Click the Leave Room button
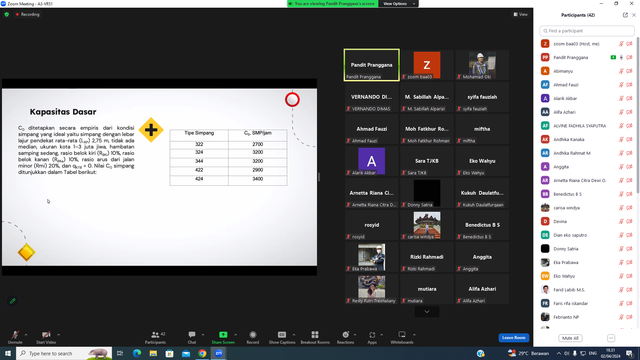This screenshot has width=640, height=360. coord(513,338)
